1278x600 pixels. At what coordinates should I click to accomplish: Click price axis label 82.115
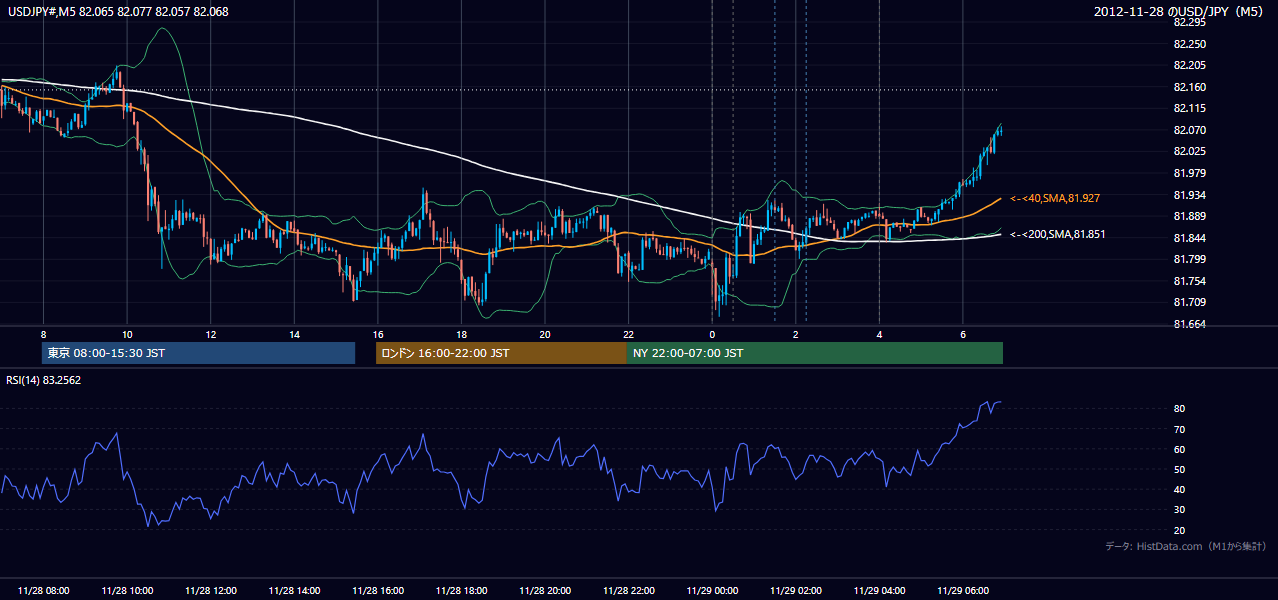click(x=1188, y=108)
